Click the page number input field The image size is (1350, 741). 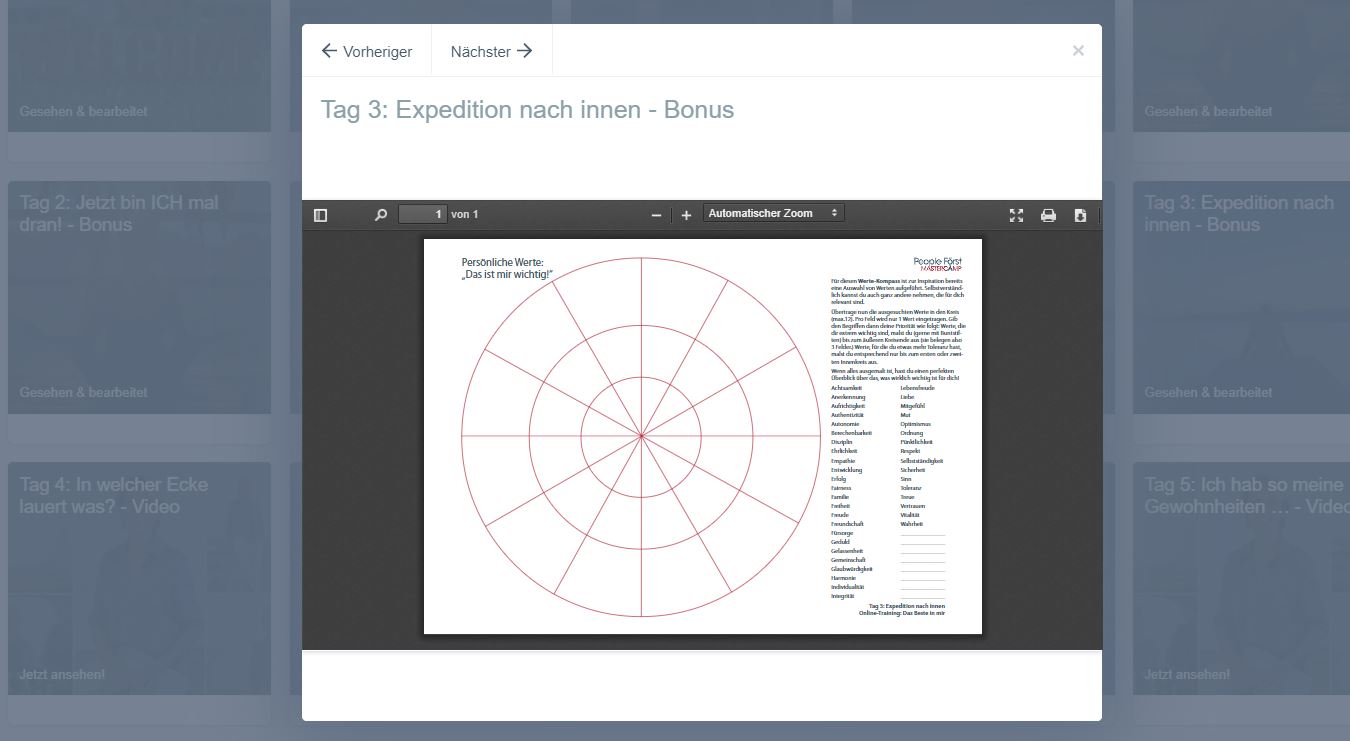pos(422,214)
